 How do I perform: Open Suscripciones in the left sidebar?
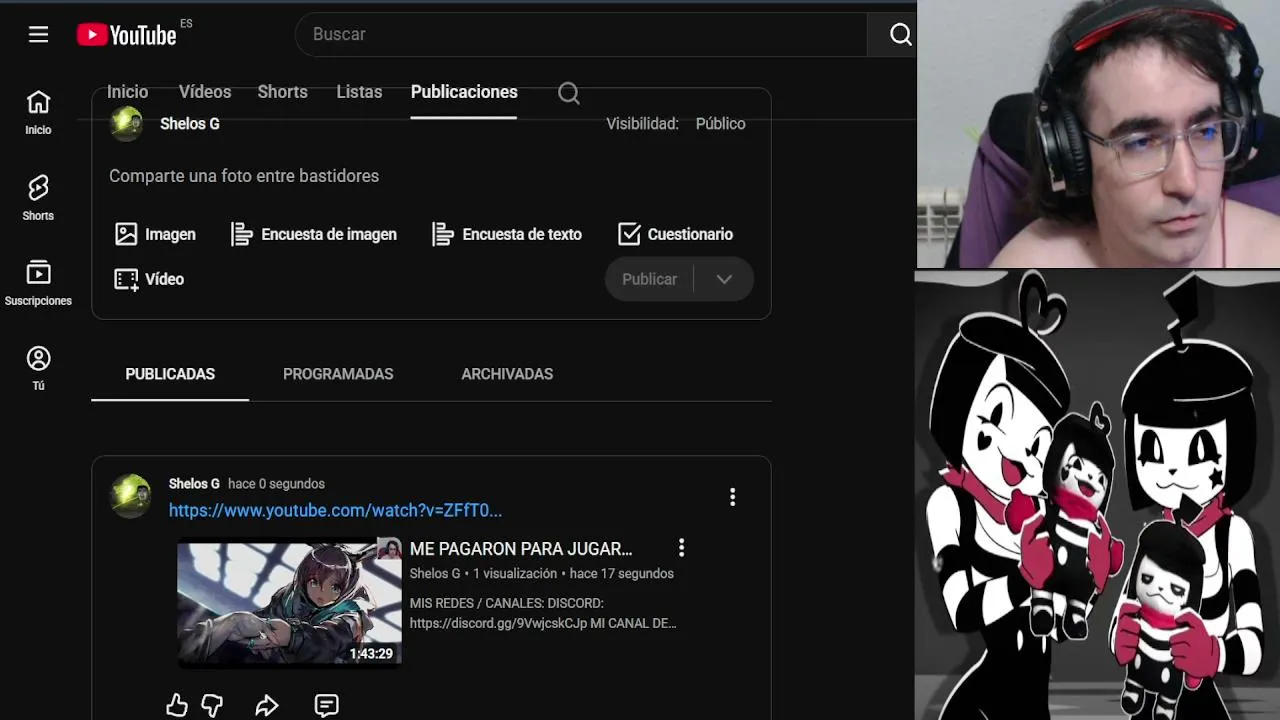38,283
